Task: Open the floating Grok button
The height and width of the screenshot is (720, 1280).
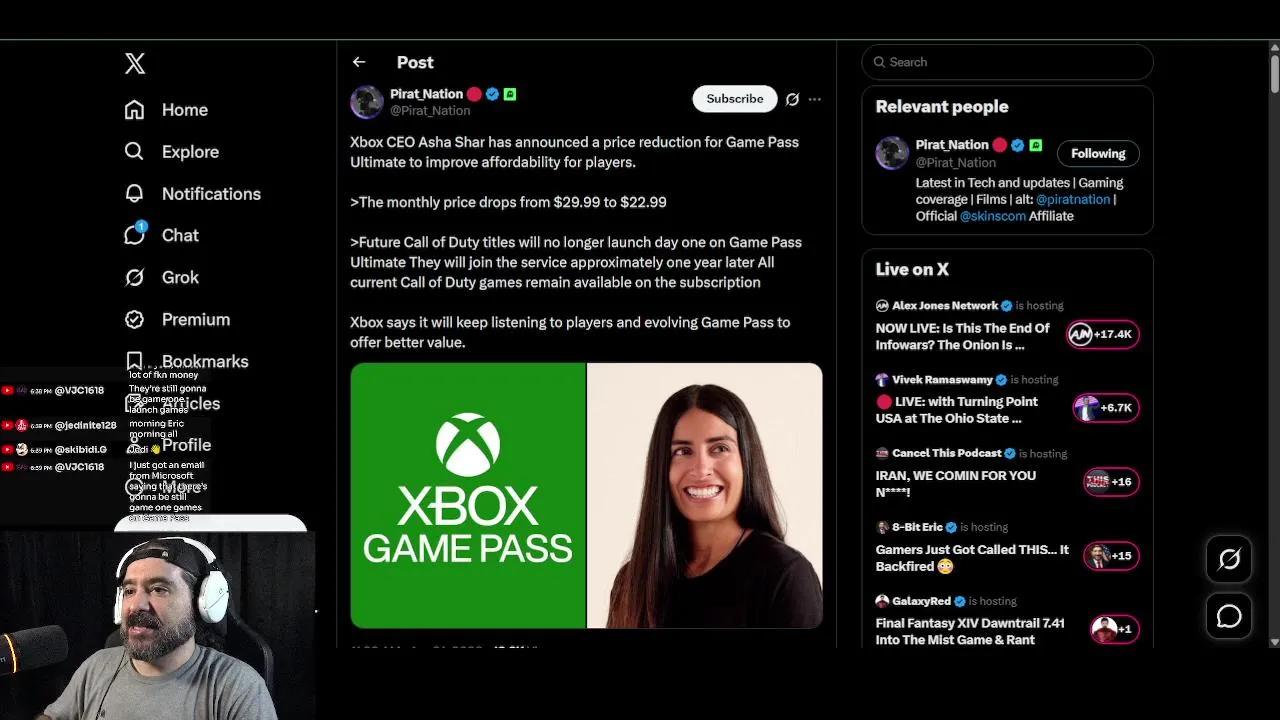Action: pos(1229,560)
